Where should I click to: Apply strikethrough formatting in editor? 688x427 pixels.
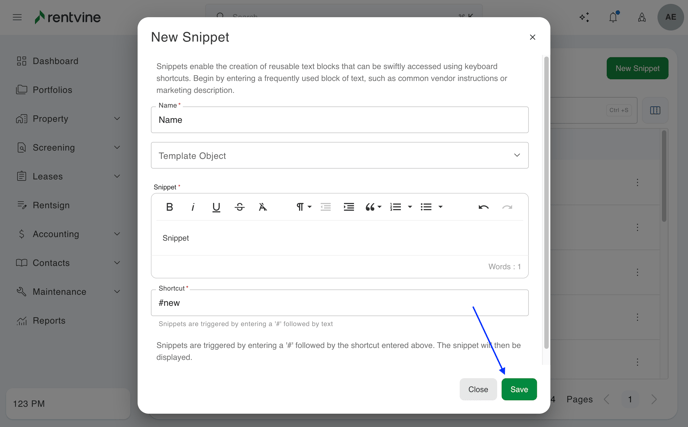click(239, 207)
